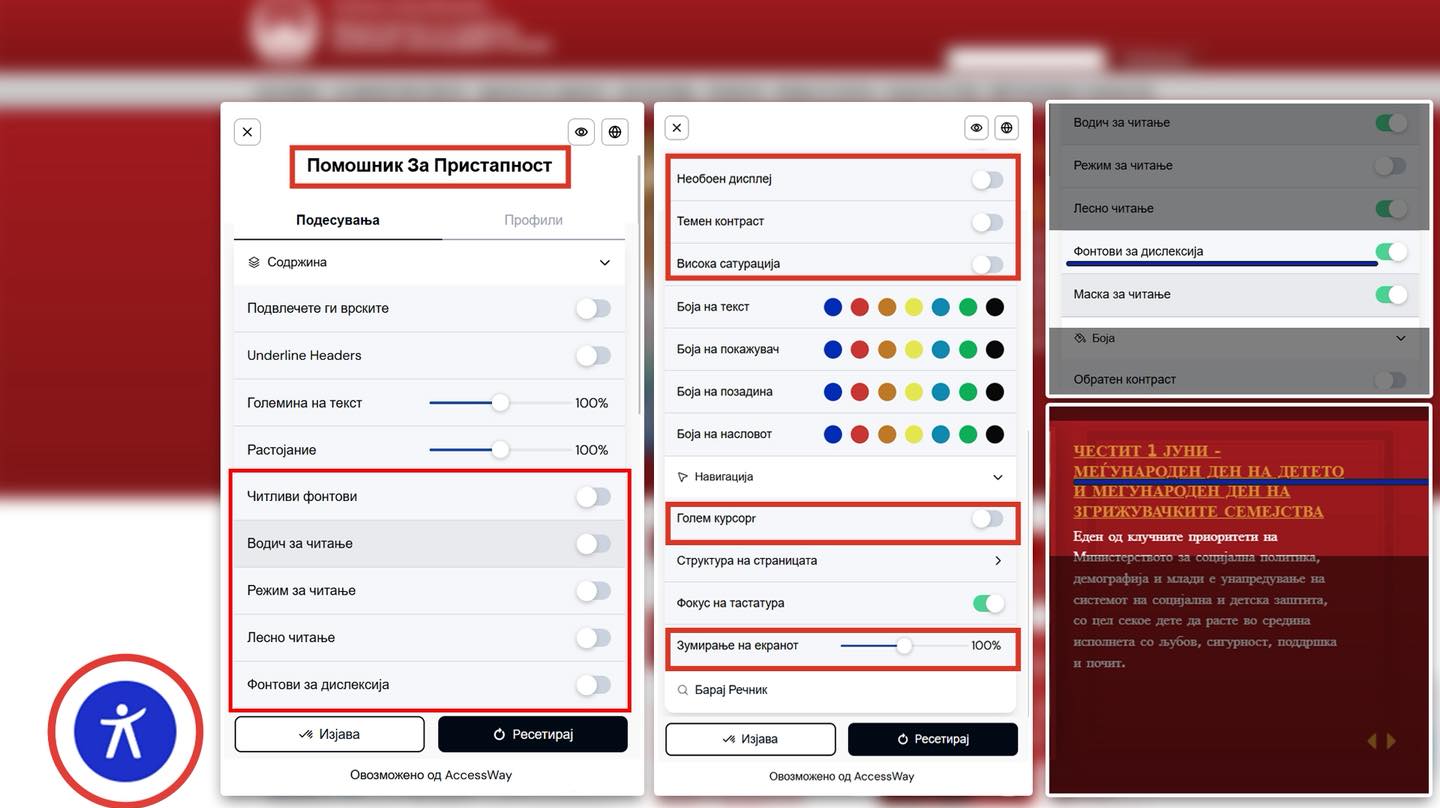Click the Изјава button in middle panel
The height and width of the screenshot is (808, 1440).
750,739
